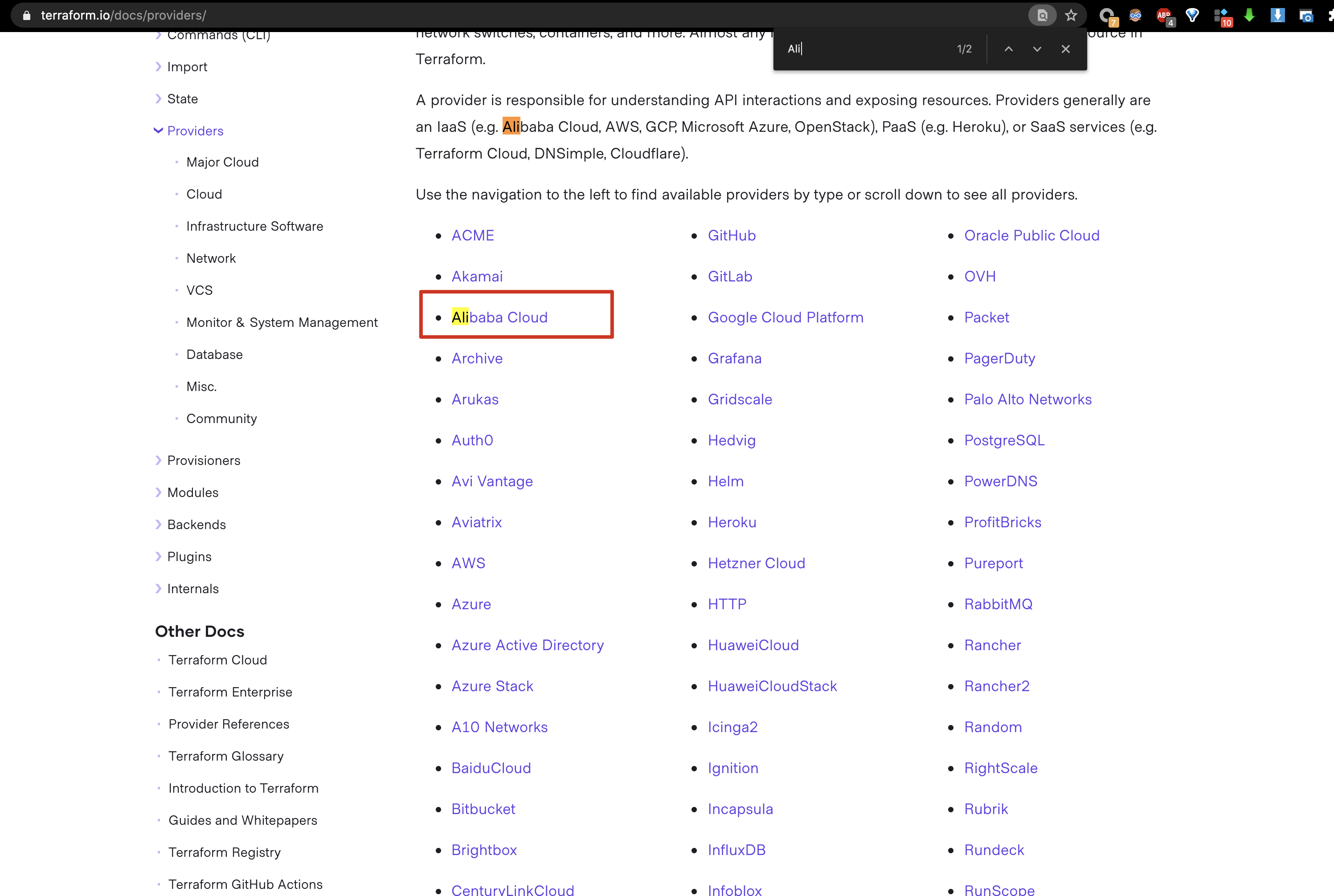Close the find-in-page bar
The width and height of the screenshot is (1334, 896).
[1065, 49]
